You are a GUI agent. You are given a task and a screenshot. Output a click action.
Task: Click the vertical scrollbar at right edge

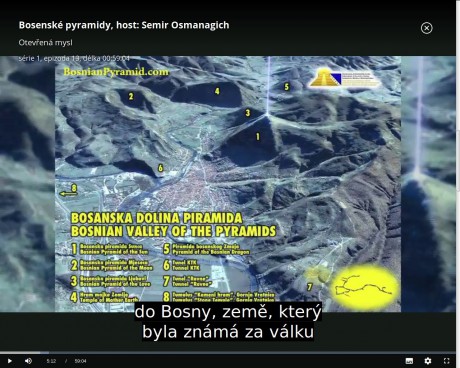(x=458, y=160)
